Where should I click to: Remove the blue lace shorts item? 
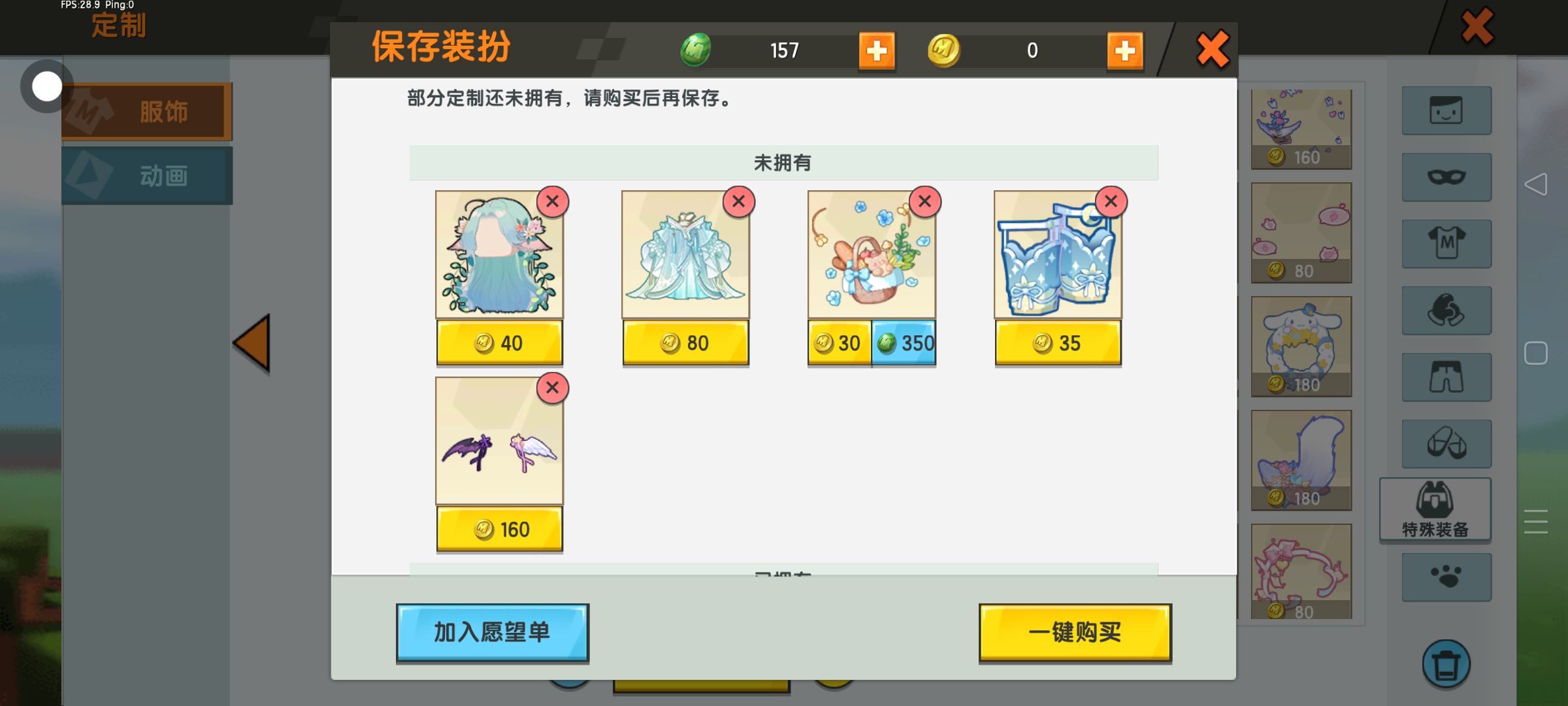pyautogui.click(x=1111, y=201)
